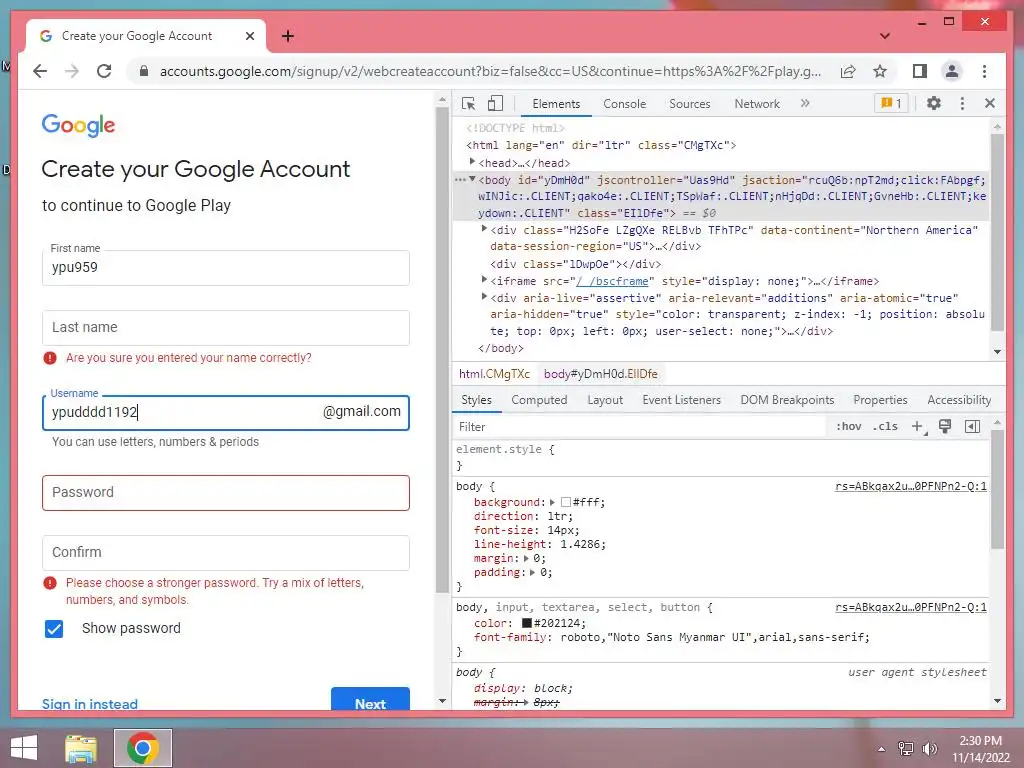This screenshot has height=768, width=1024.
Task: Click the share this page icon
Action: [848, 71]
